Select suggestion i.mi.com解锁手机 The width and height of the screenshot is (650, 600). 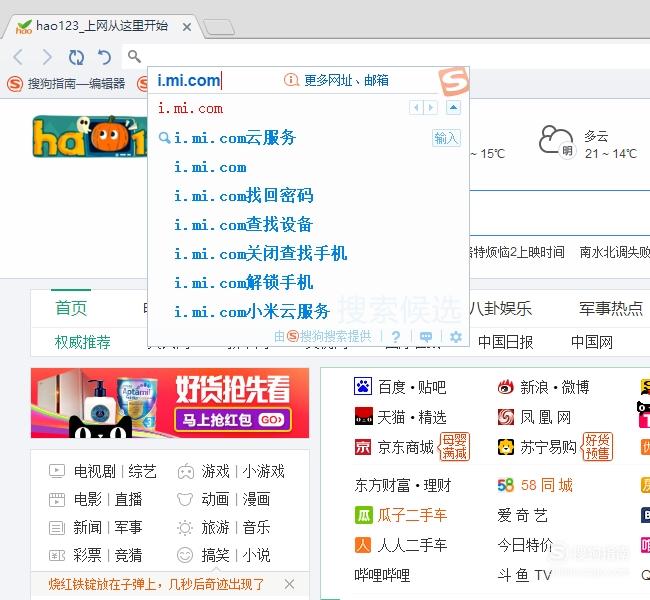click(x=243, y=282)
